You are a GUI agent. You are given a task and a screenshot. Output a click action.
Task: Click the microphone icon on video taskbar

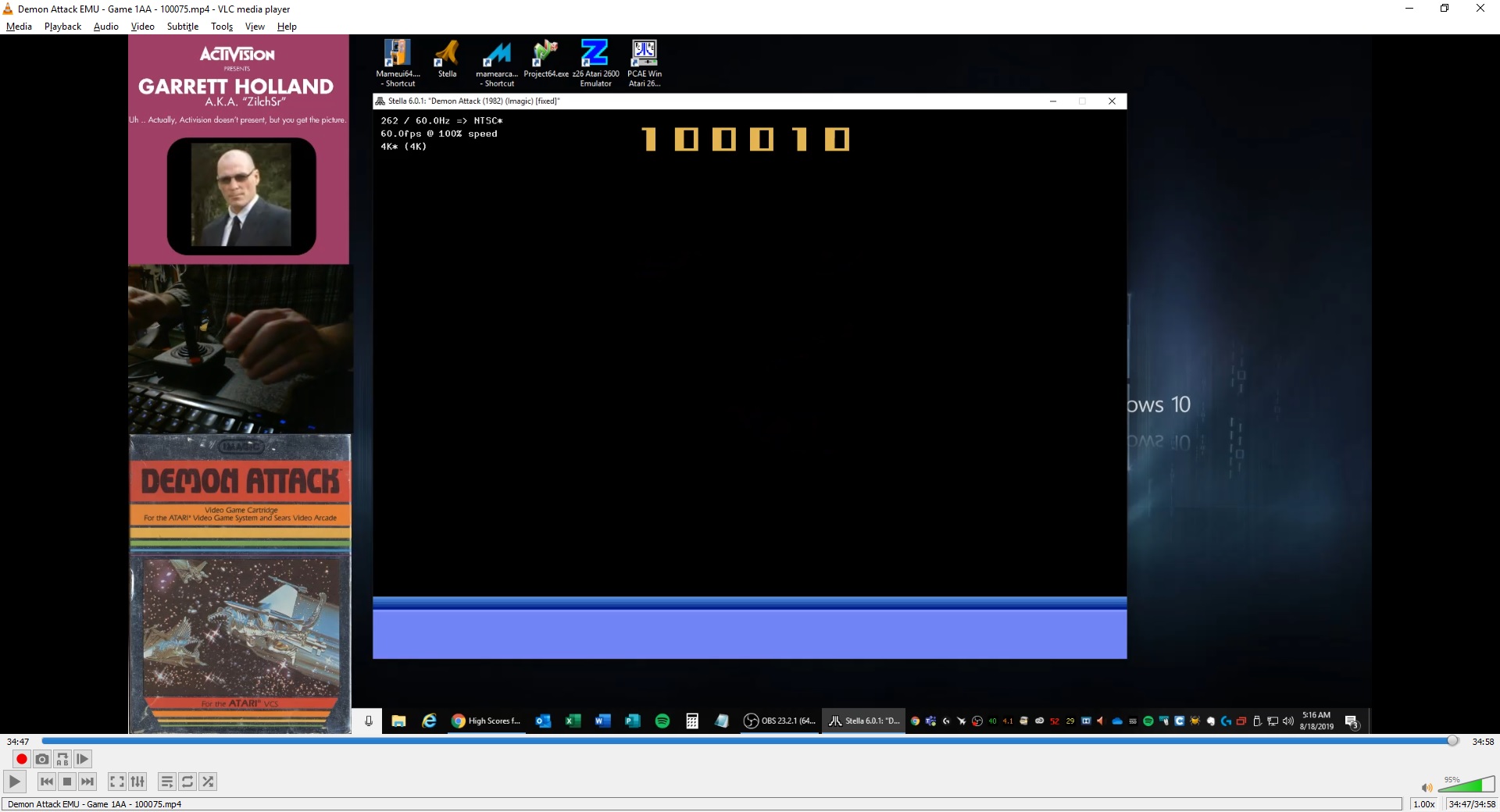pyautogui.click(x=368, y=721)
